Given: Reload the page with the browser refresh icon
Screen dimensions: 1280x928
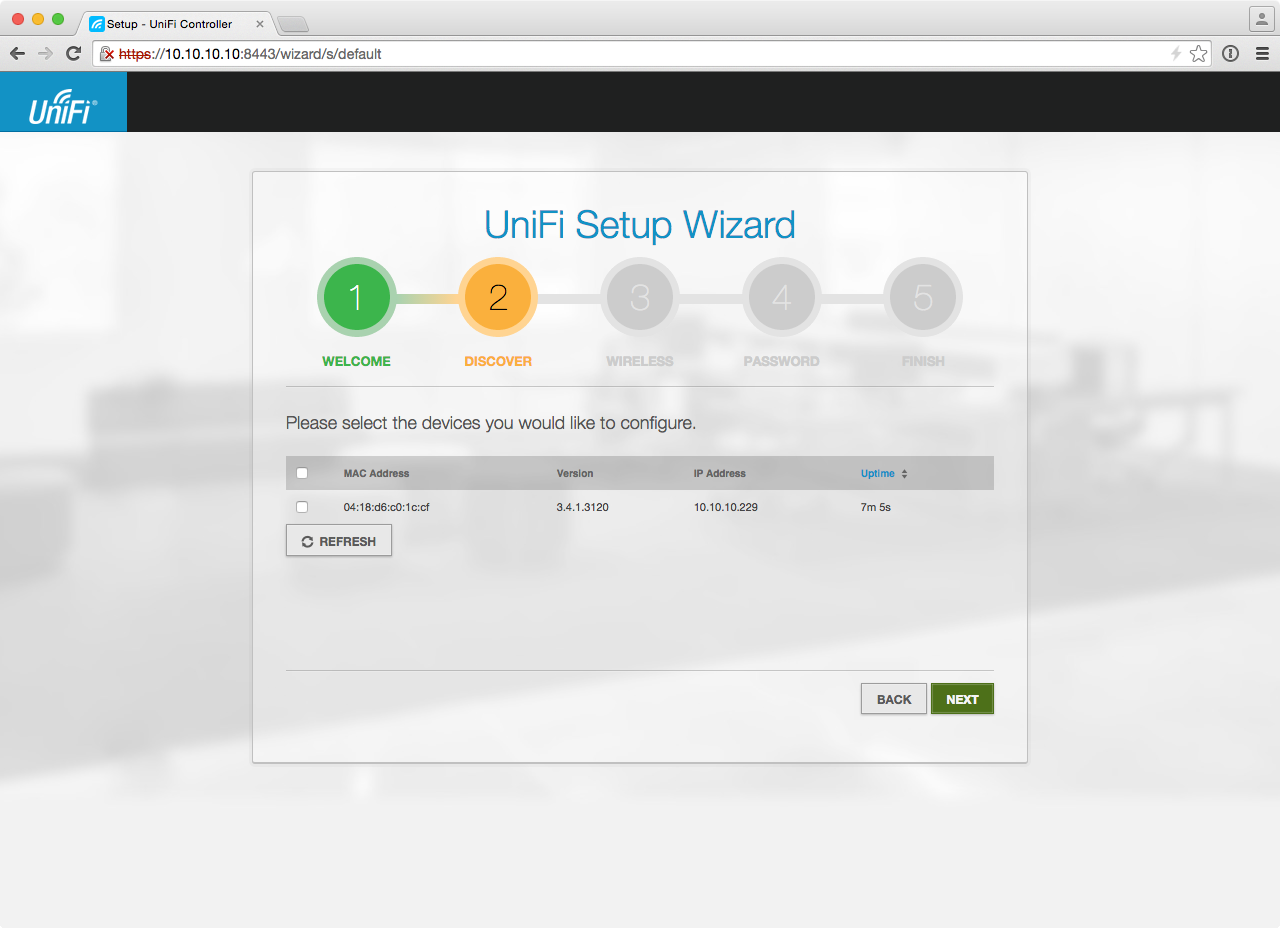Looking at the screenshot, I should pyautogui.click(x=73, y=54).
